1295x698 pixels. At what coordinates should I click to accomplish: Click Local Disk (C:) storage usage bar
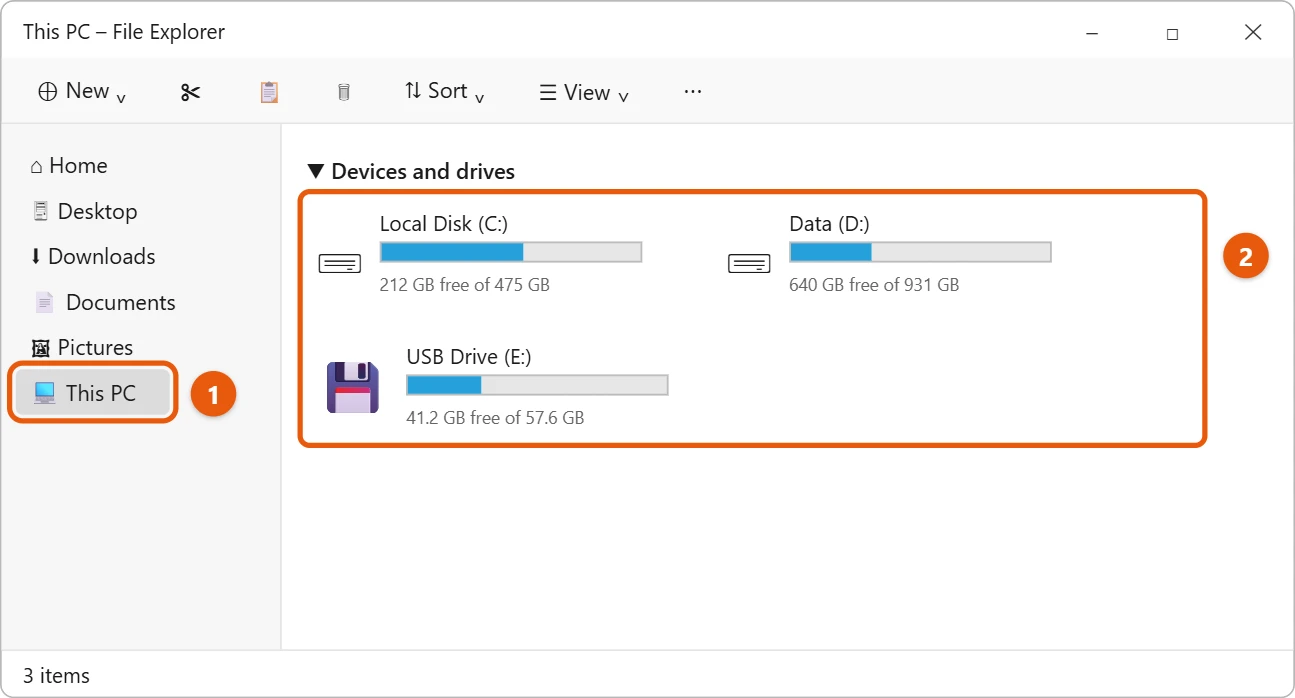pos(511,252)
